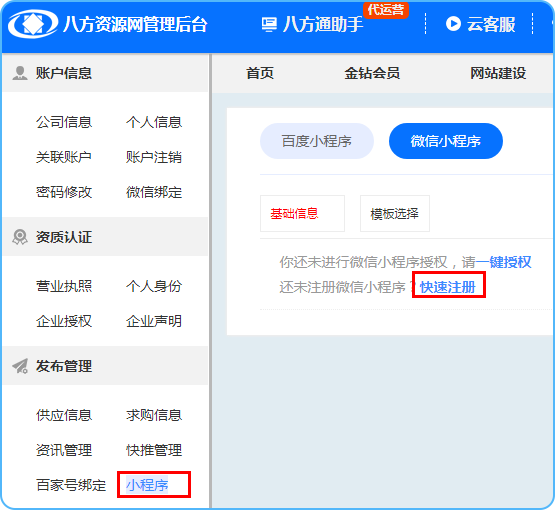
Task: Open the 模板选择 sub-tab
Action: coord(395,213)
